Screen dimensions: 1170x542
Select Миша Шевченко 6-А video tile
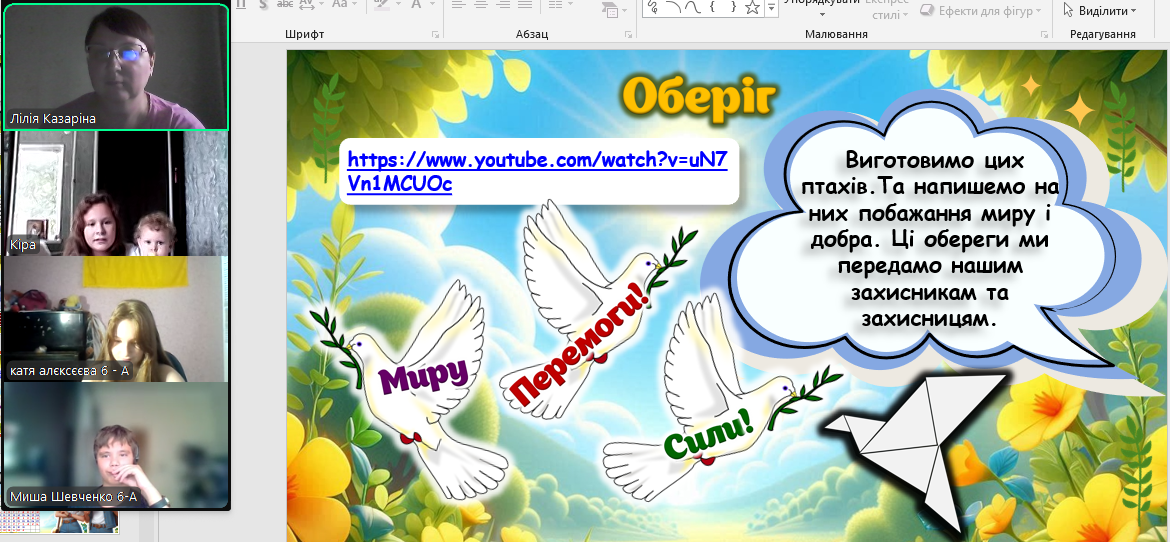point(116,445)
